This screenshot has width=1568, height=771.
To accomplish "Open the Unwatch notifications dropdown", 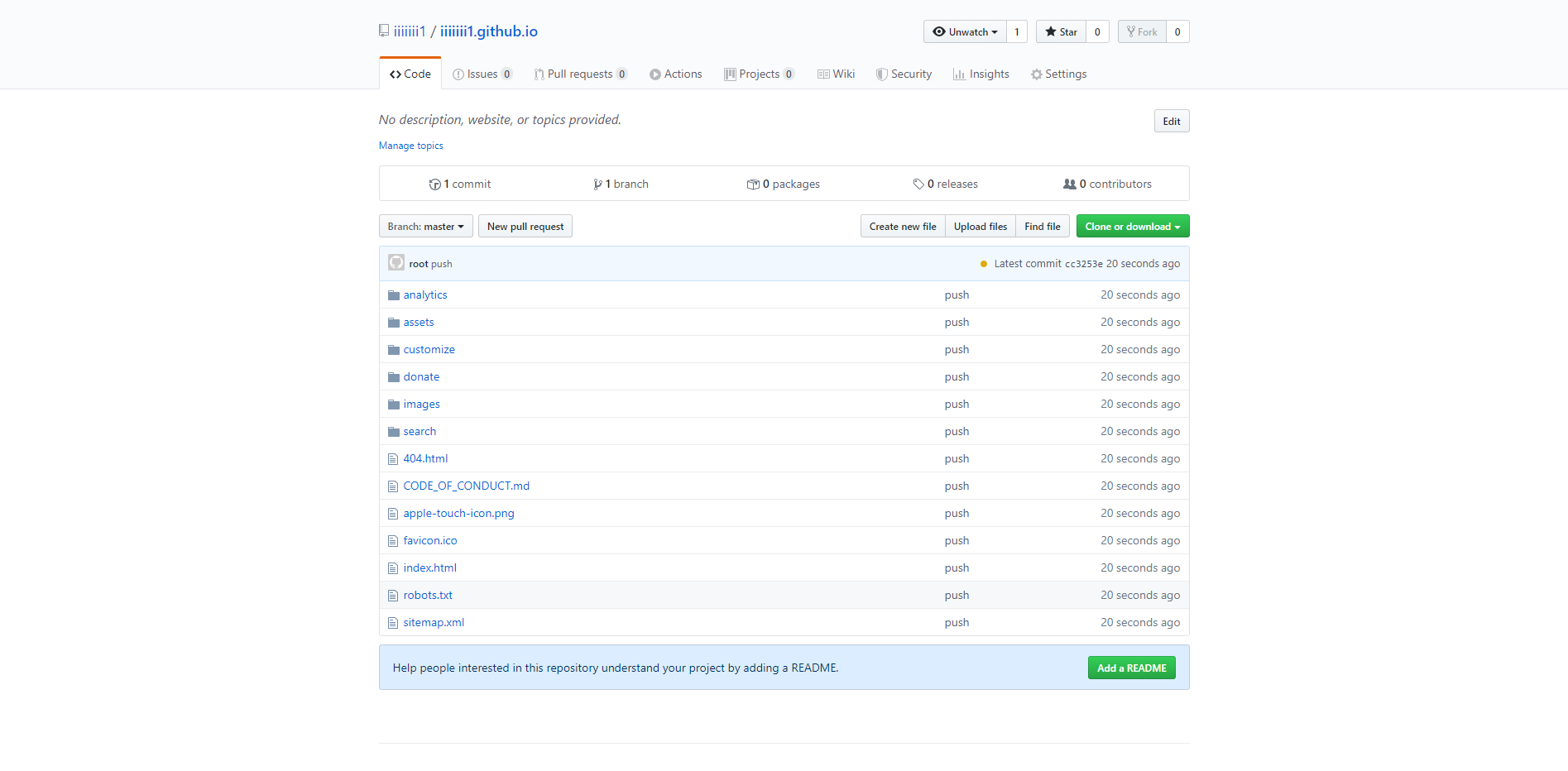I will coord(965,31).
